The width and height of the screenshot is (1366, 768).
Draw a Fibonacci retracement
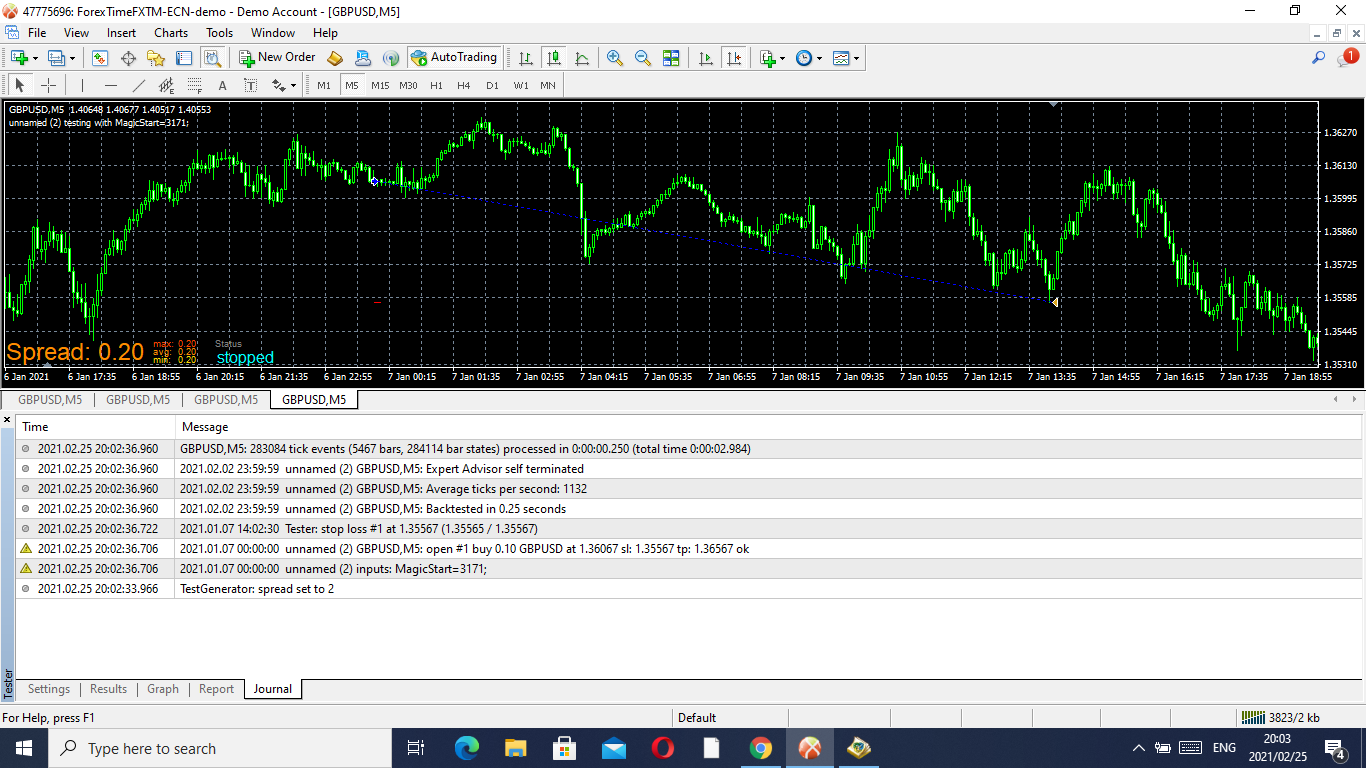coord(195,85)
